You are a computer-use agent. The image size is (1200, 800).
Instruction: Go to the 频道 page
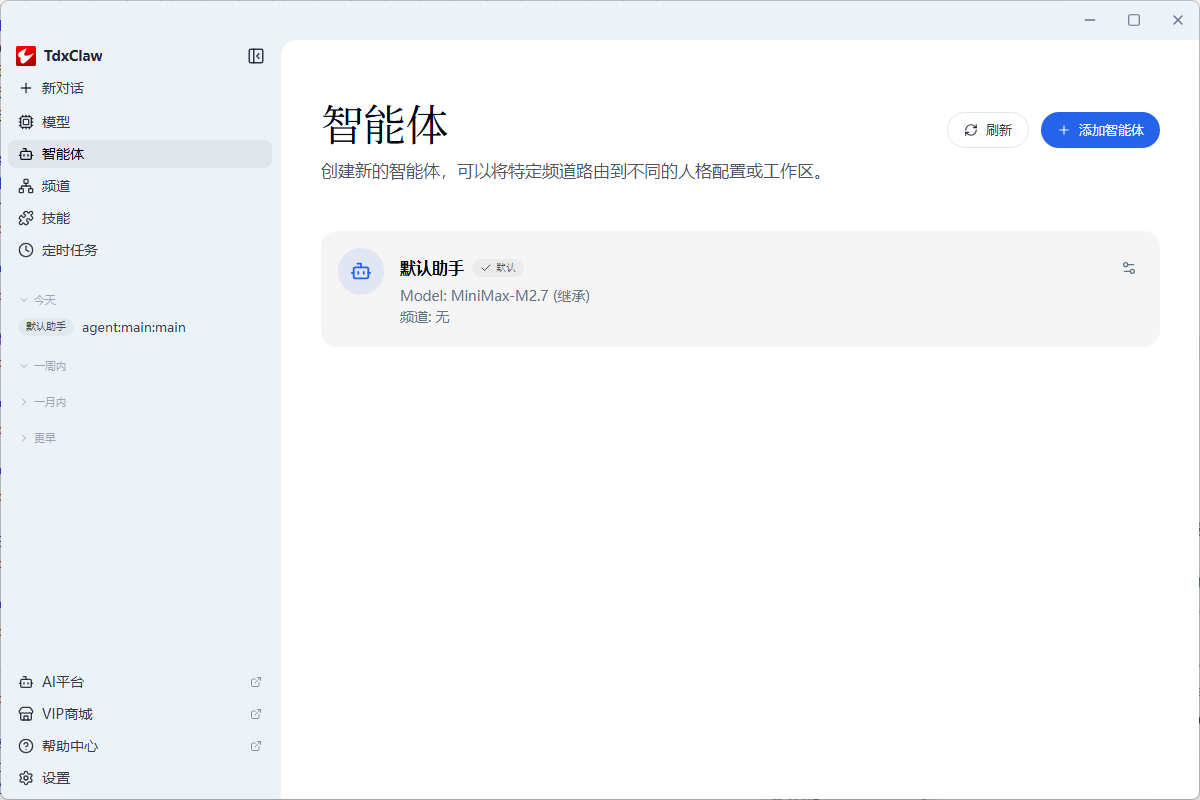click(x=140, y=186)
